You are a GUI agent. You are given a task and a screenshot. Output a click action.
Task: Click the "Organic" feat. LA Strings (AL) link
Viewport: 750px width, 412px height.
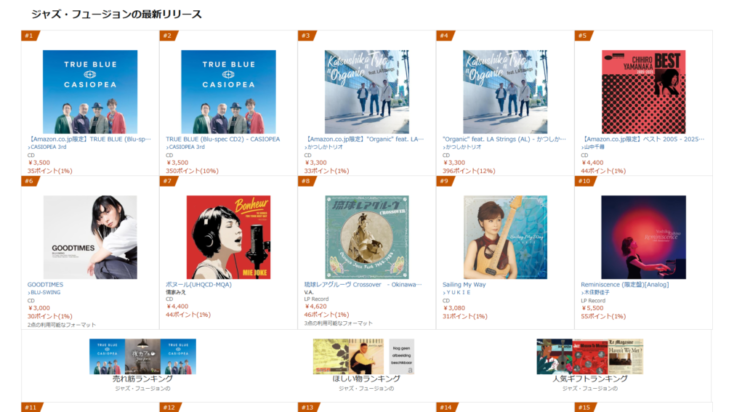(504, 139)
